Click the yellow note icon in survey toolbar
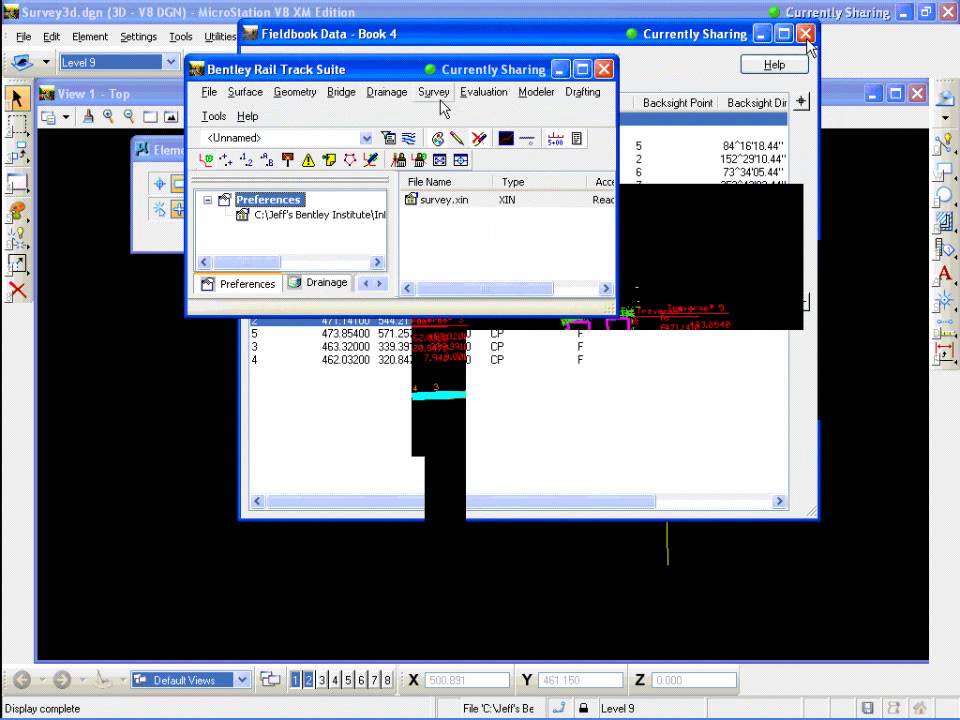960x720 pixels. click(329, 160)
